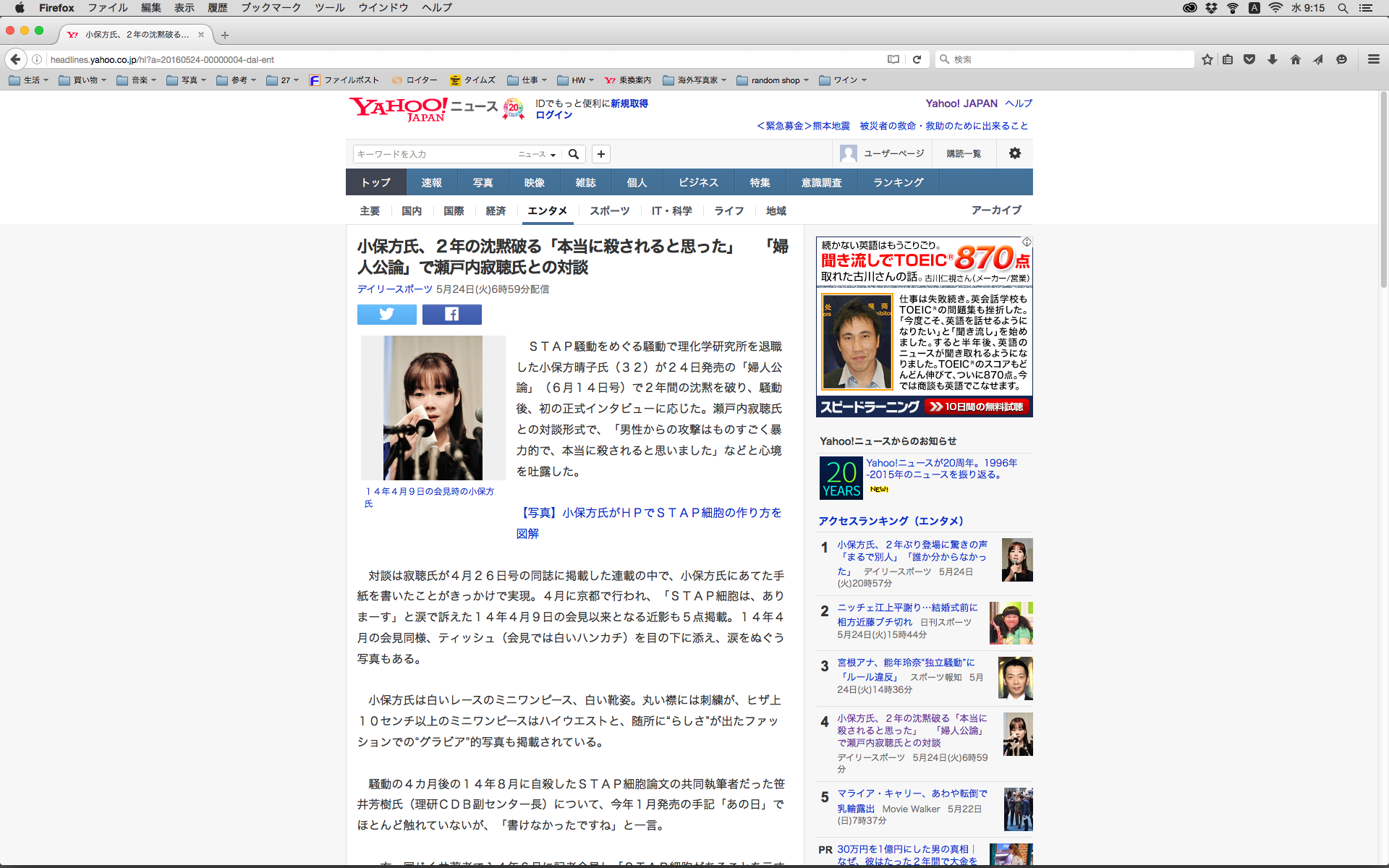This screenshot has width=1389, height=868.
Task: Click the magnifier search icon by keyword box
Action: click(x=574, y=154)
